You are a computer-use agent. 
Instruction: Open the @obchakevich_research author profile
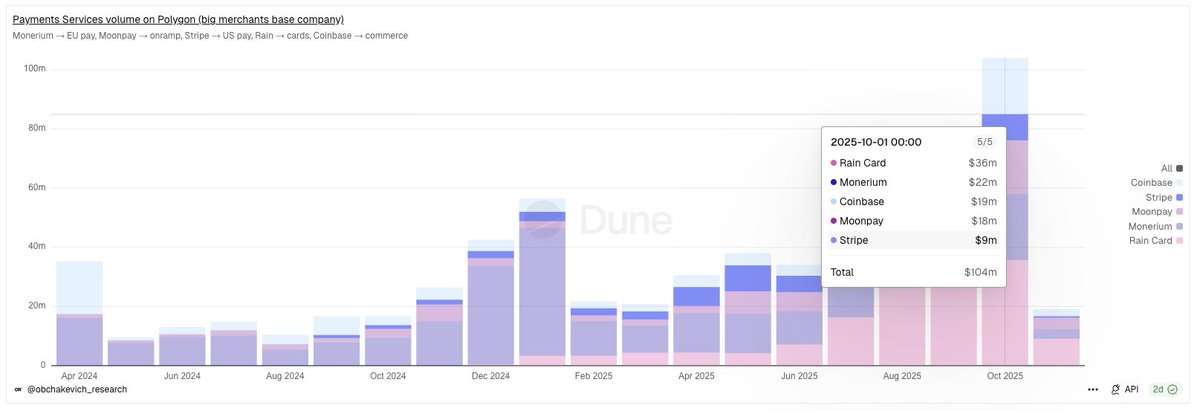tap(77, 389)
